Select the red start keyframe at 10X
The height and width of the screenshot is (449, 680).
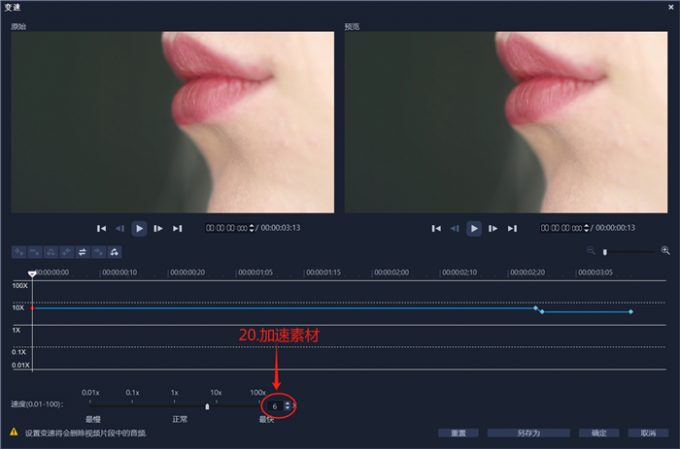pos(32,308)
